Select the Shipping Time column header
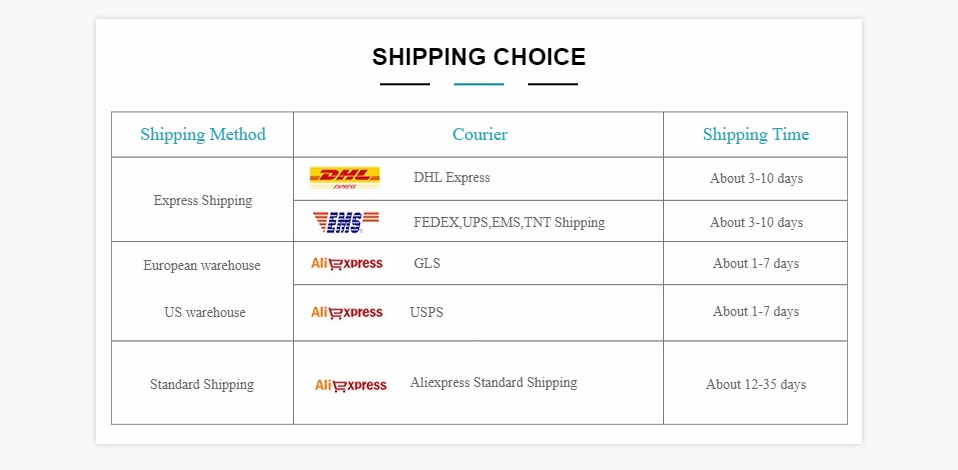 (x=755, y=135)
